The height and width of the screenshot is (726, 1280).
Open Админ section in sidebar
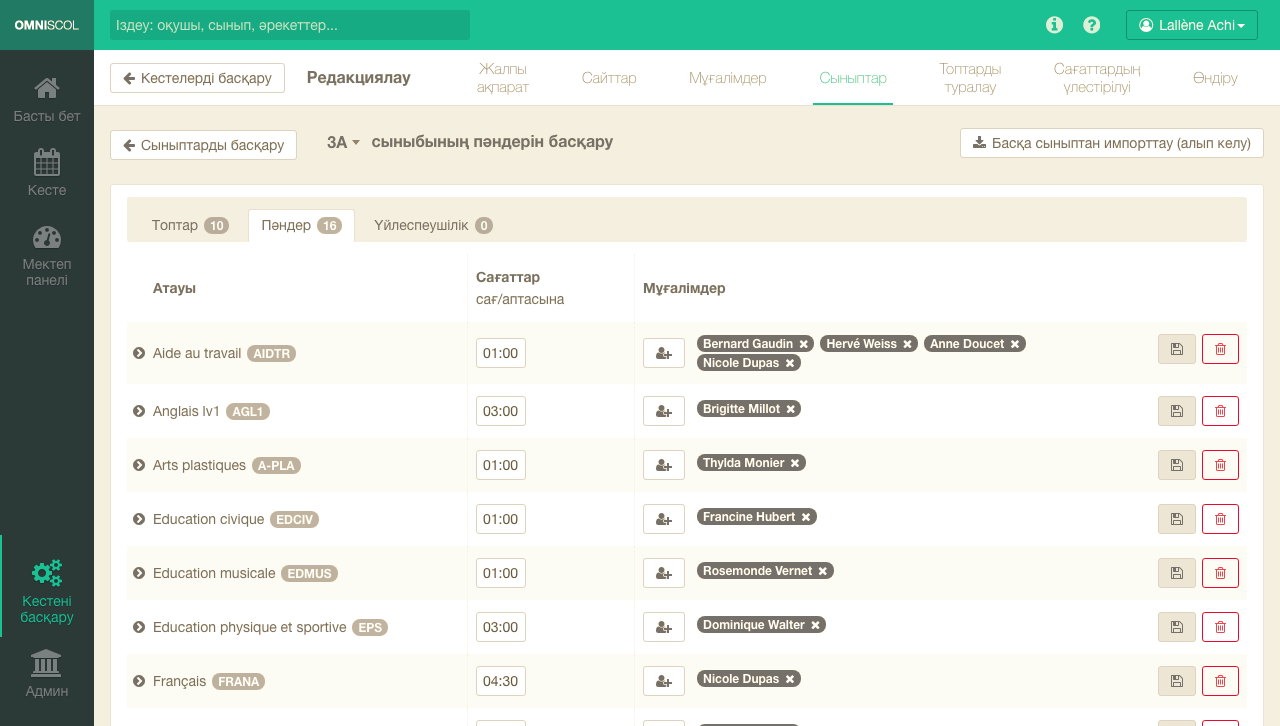47,673
